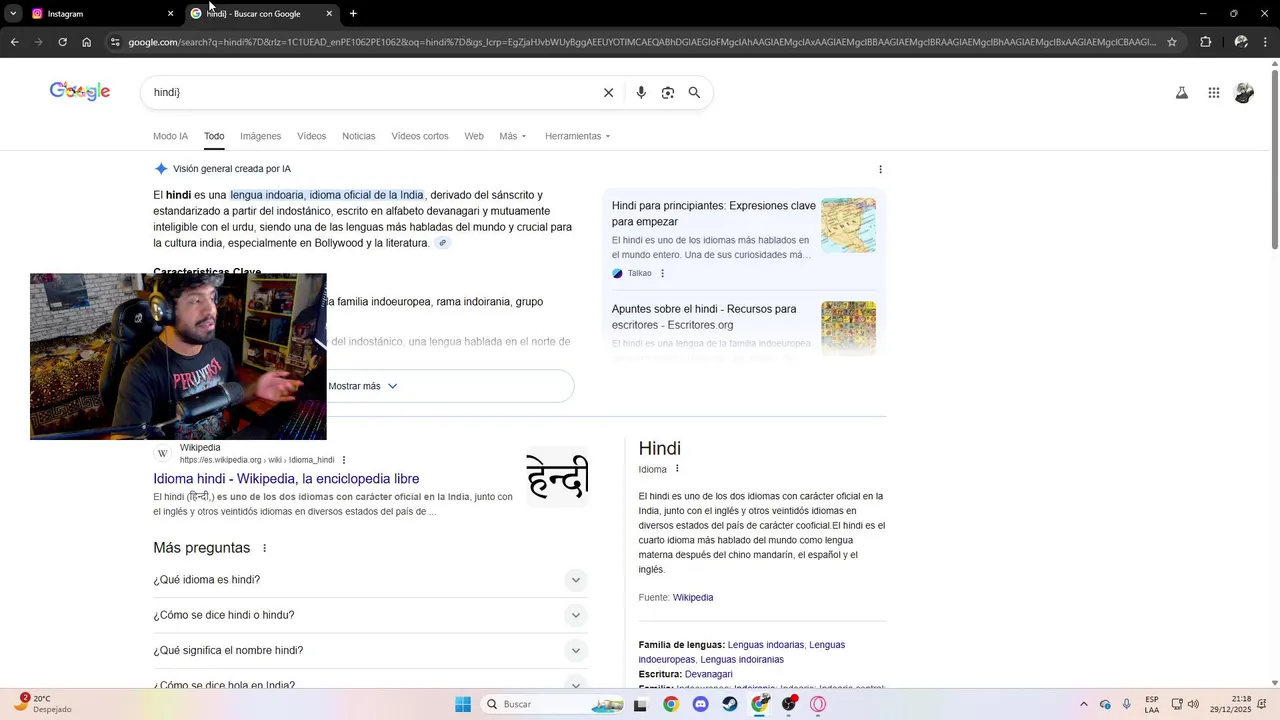Select the 'Noticias' tab
The image size is (1280, 720).
pyautogui.click(x=358, y=136)
